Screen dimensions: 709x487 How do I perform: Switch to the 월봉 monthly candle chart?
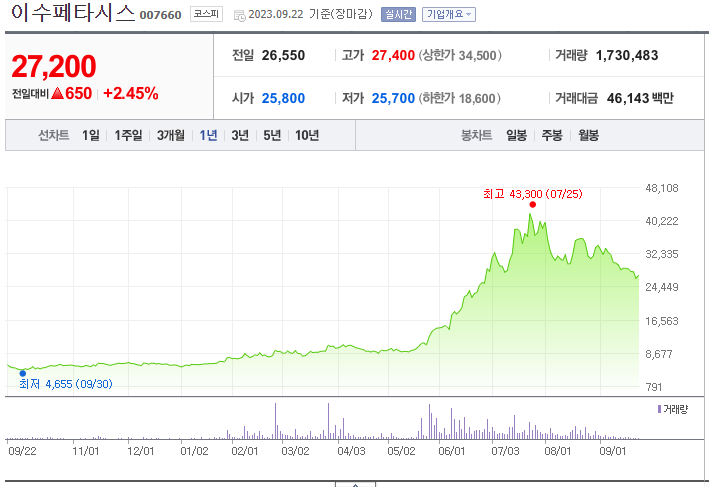click(588, 135)
